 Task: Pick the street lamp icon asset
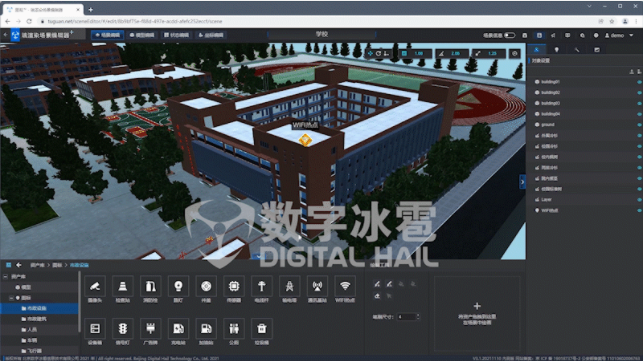tap(178, 286)
